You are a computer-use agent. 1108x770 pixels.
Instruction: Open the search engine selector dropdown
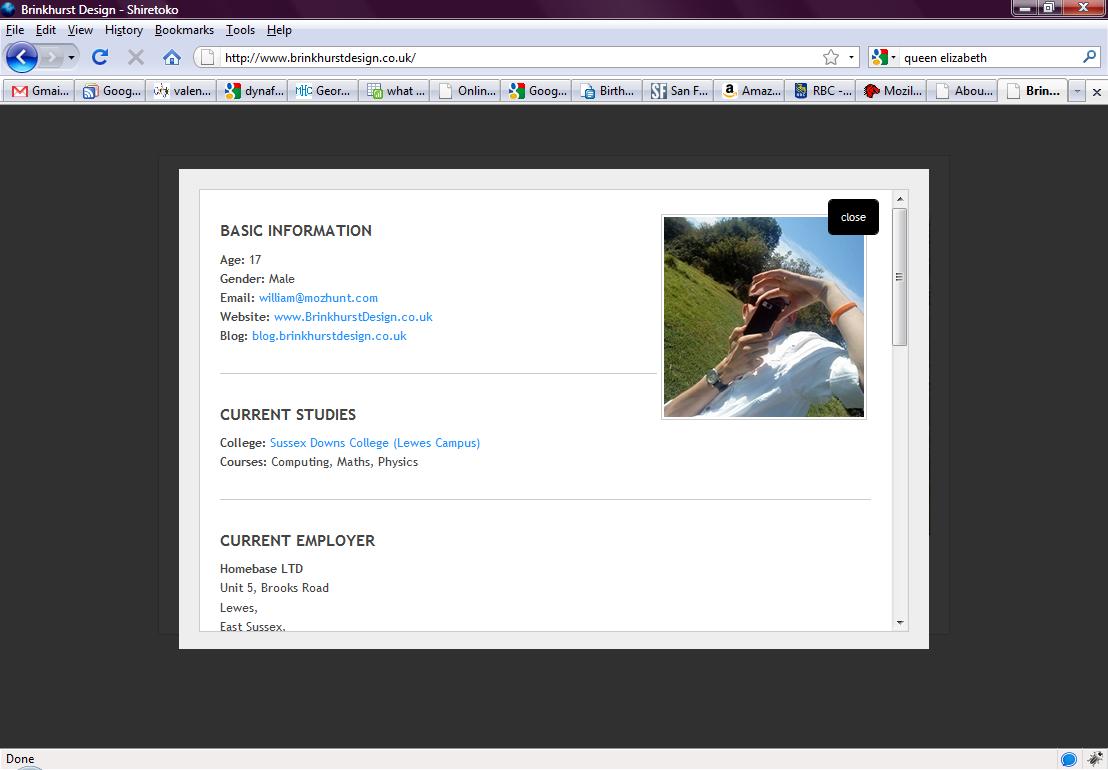[x=884, y=57]
